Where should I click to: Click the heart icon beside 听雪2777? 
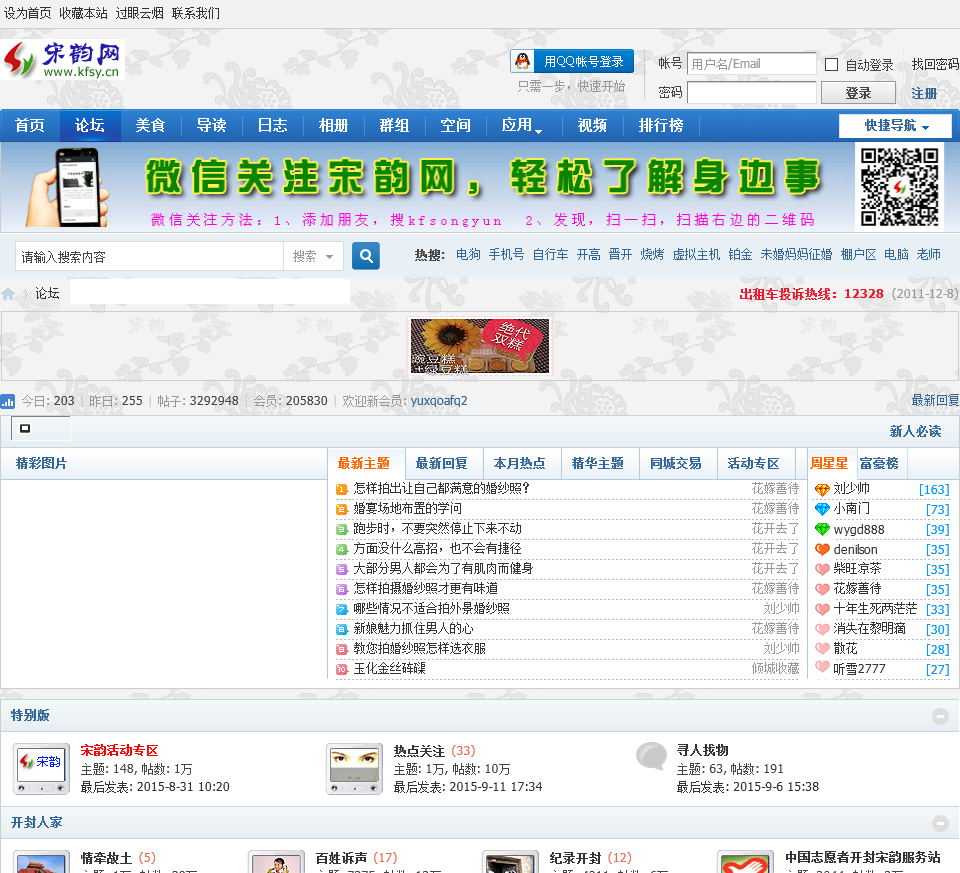click(822, 667)
